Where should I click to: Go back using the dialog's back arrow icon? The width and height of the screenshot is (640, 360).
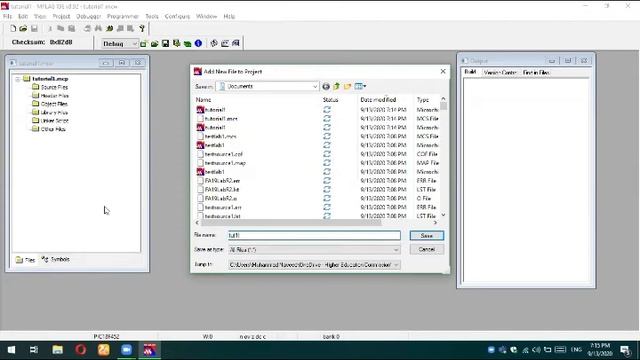tap(326, 86)
